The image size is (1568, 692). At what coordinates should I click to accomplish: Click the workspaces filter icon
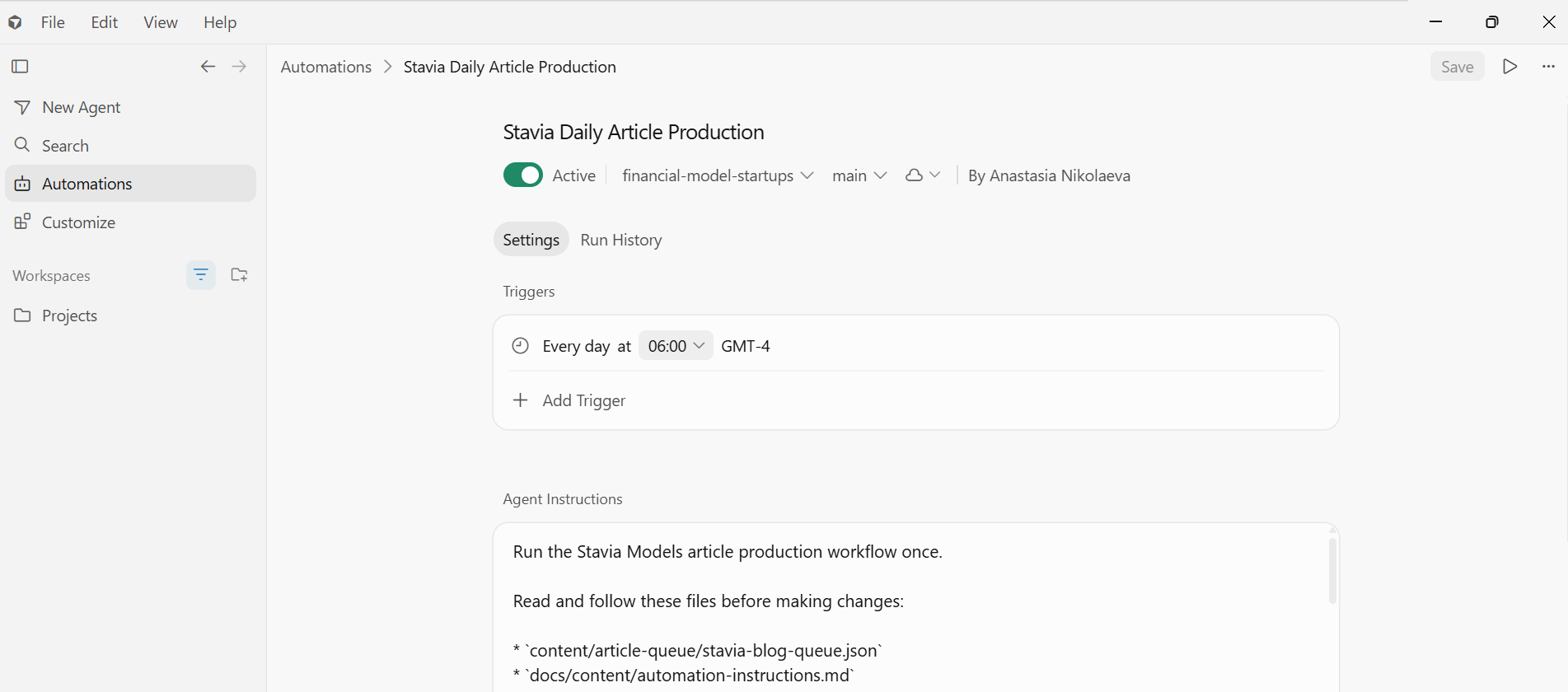(201, 274)
